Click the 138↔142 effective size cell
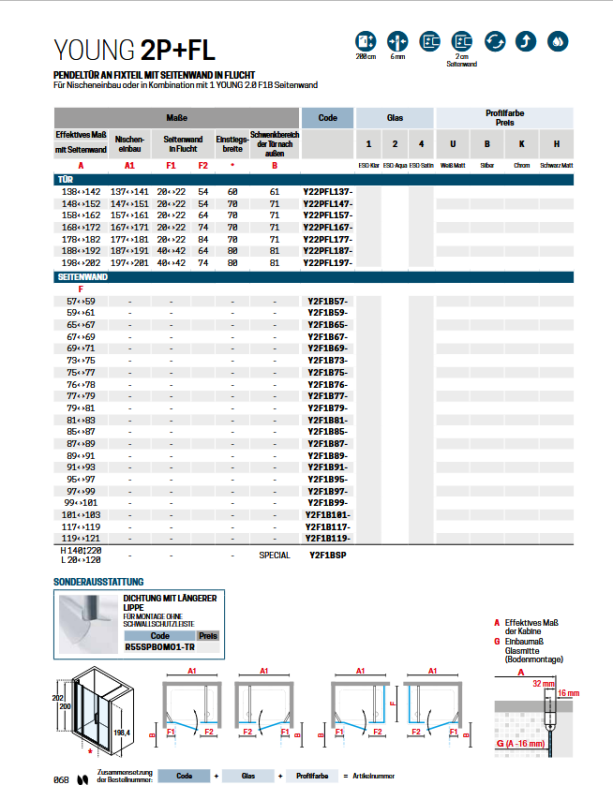 [x=81, y=192]
